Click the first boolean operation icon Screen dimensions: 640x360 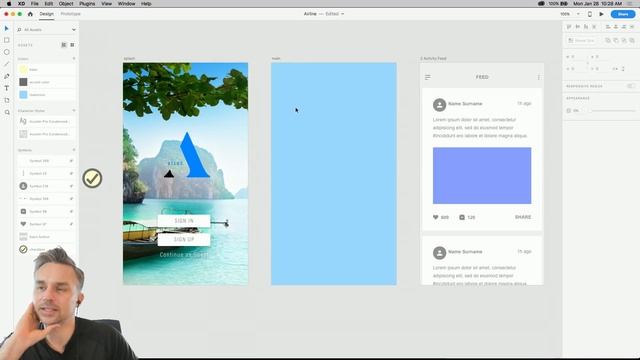click(x=608, y=40)
